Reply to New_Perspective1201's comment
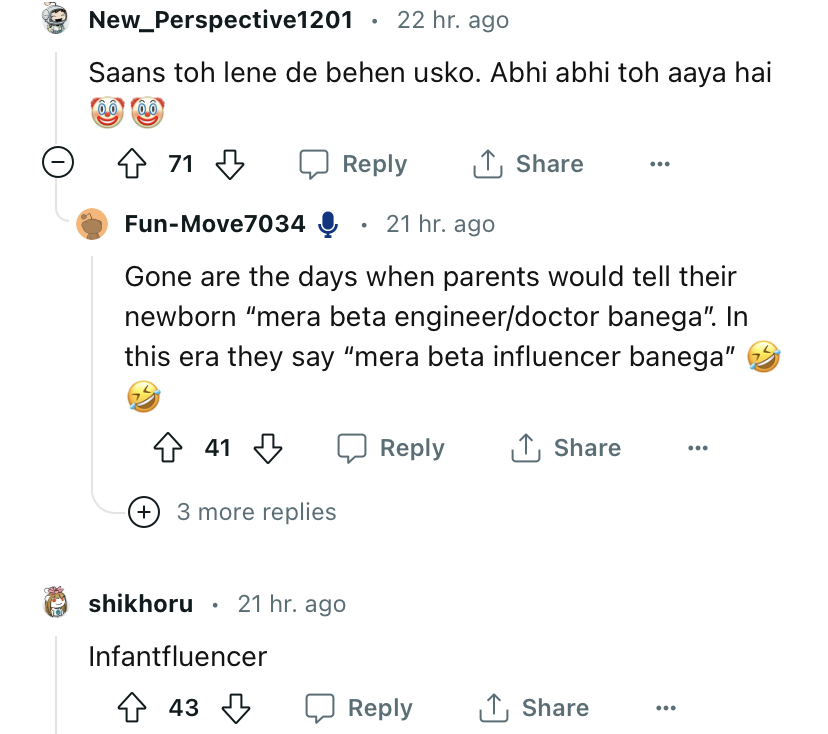828x734 pixels. 355,164
